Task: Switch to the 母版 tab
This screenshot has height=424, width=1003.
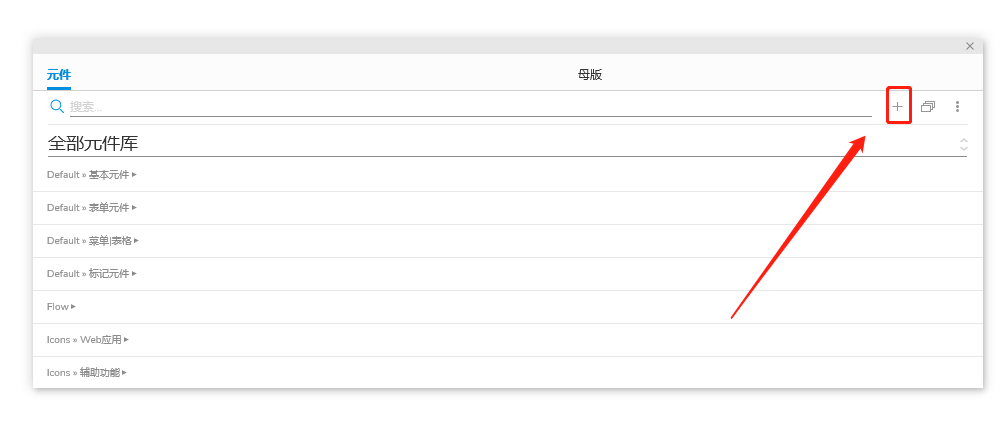Action: click(590, 75)
